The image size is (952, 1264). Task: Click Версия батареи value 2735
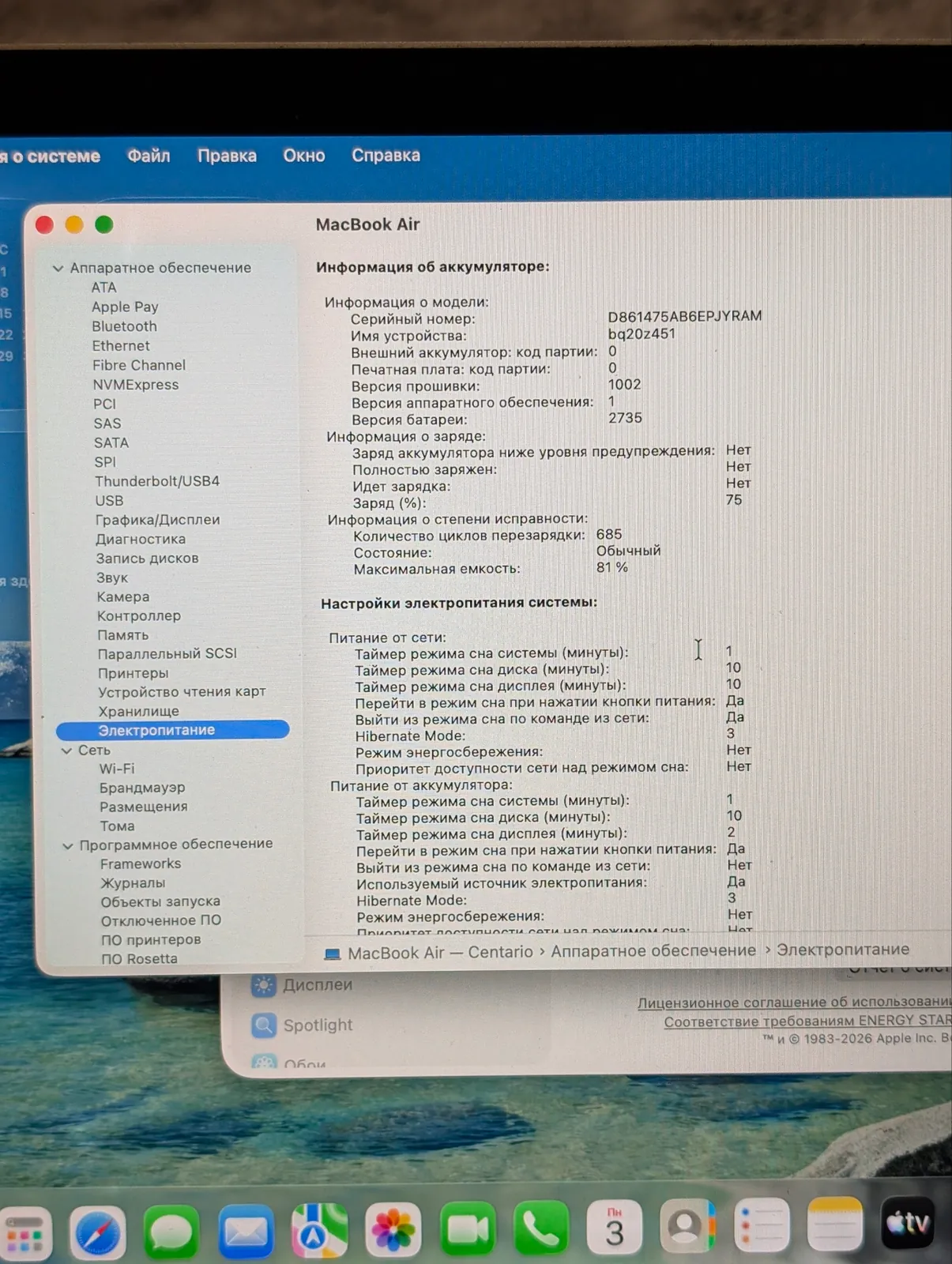[x=625, y=418]
